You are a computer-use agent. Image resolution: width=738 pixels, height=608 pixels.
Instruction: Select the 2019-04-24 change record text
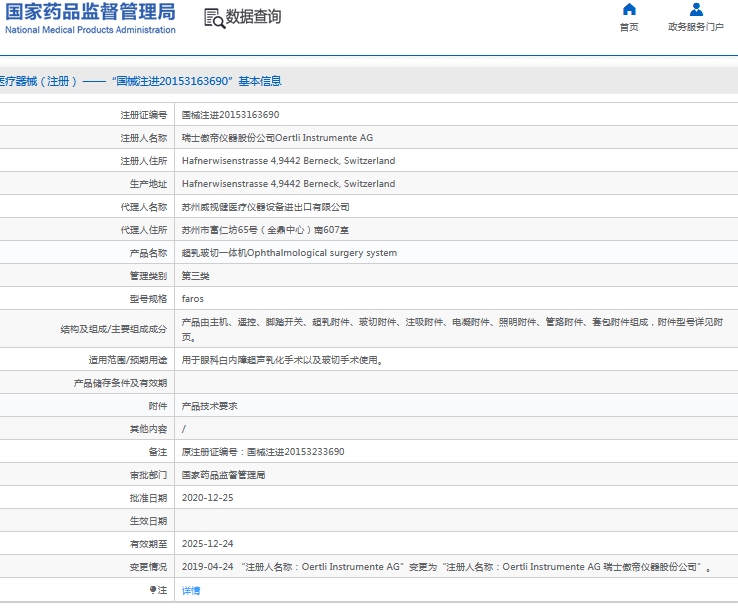point(446,567)
